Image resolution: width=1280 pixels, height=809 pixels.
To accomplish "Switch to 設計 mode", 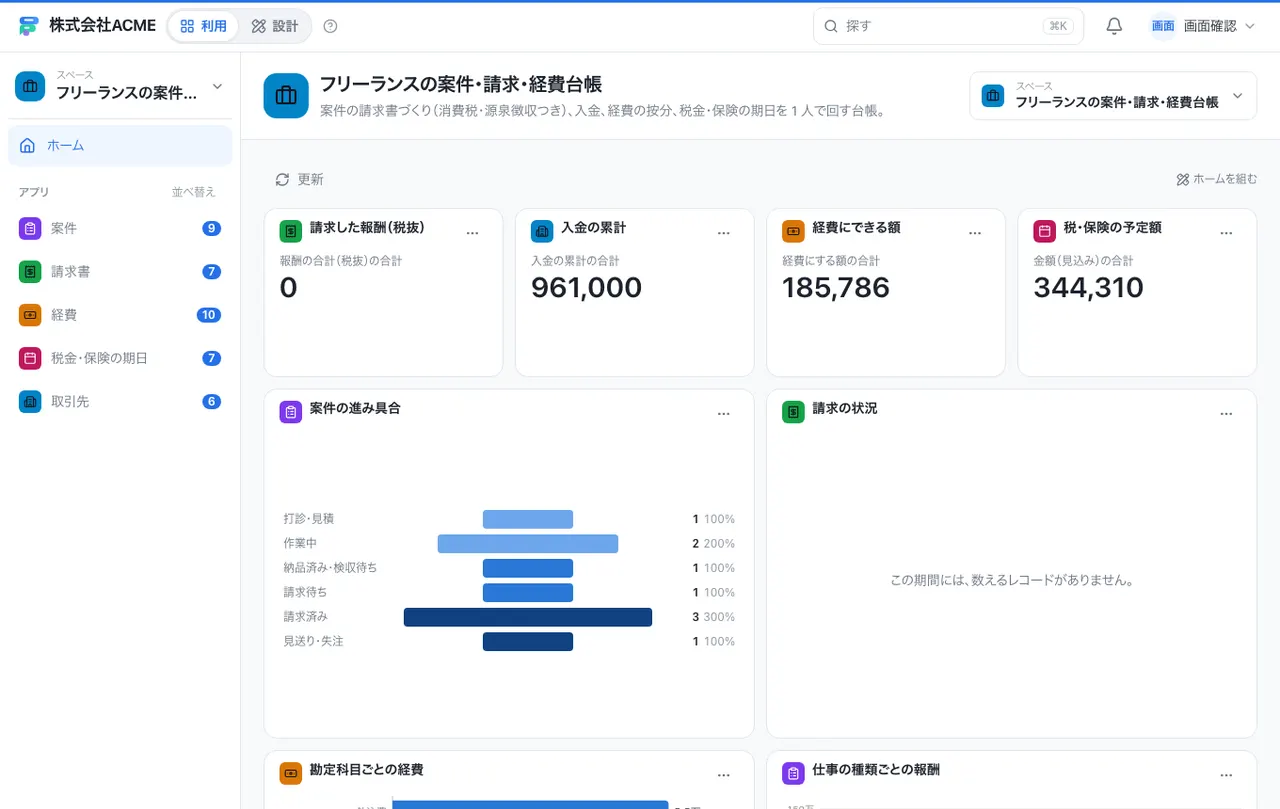I will pos(275,26).
